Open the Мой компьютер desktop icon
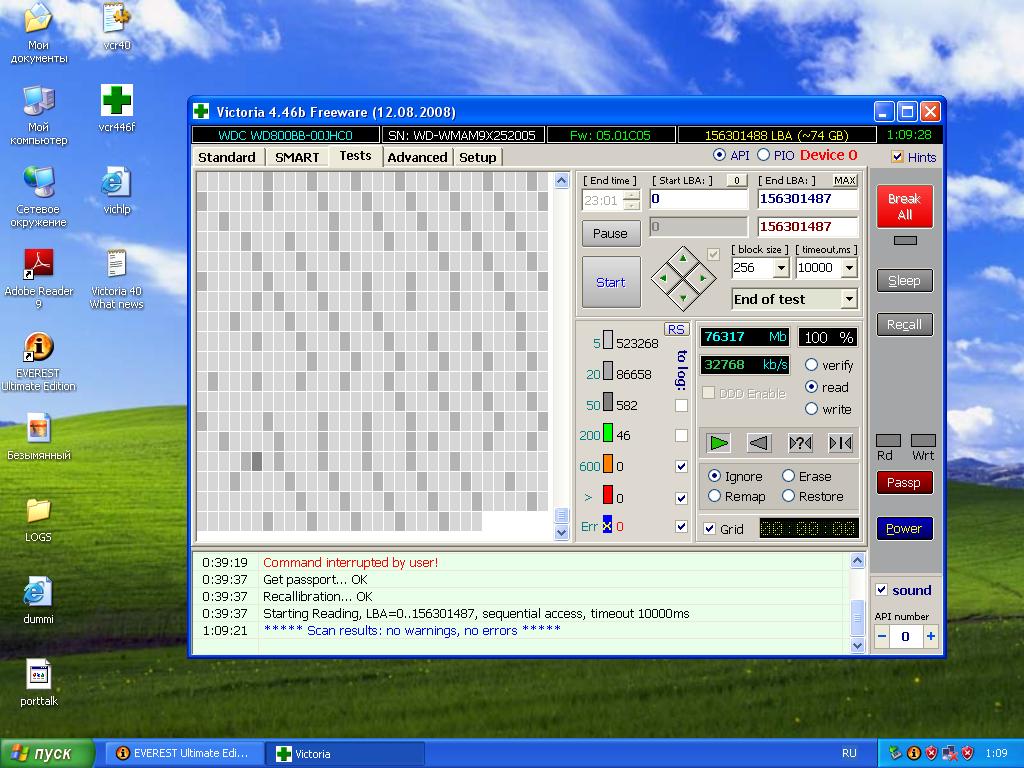This screenshot has height=768, width=1024. 39,114
